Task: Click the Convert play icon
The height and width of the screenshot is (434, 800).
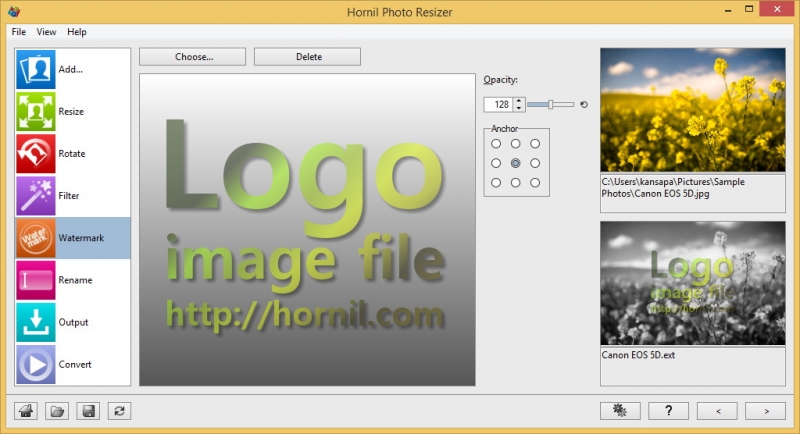Action: click(36, 364)
